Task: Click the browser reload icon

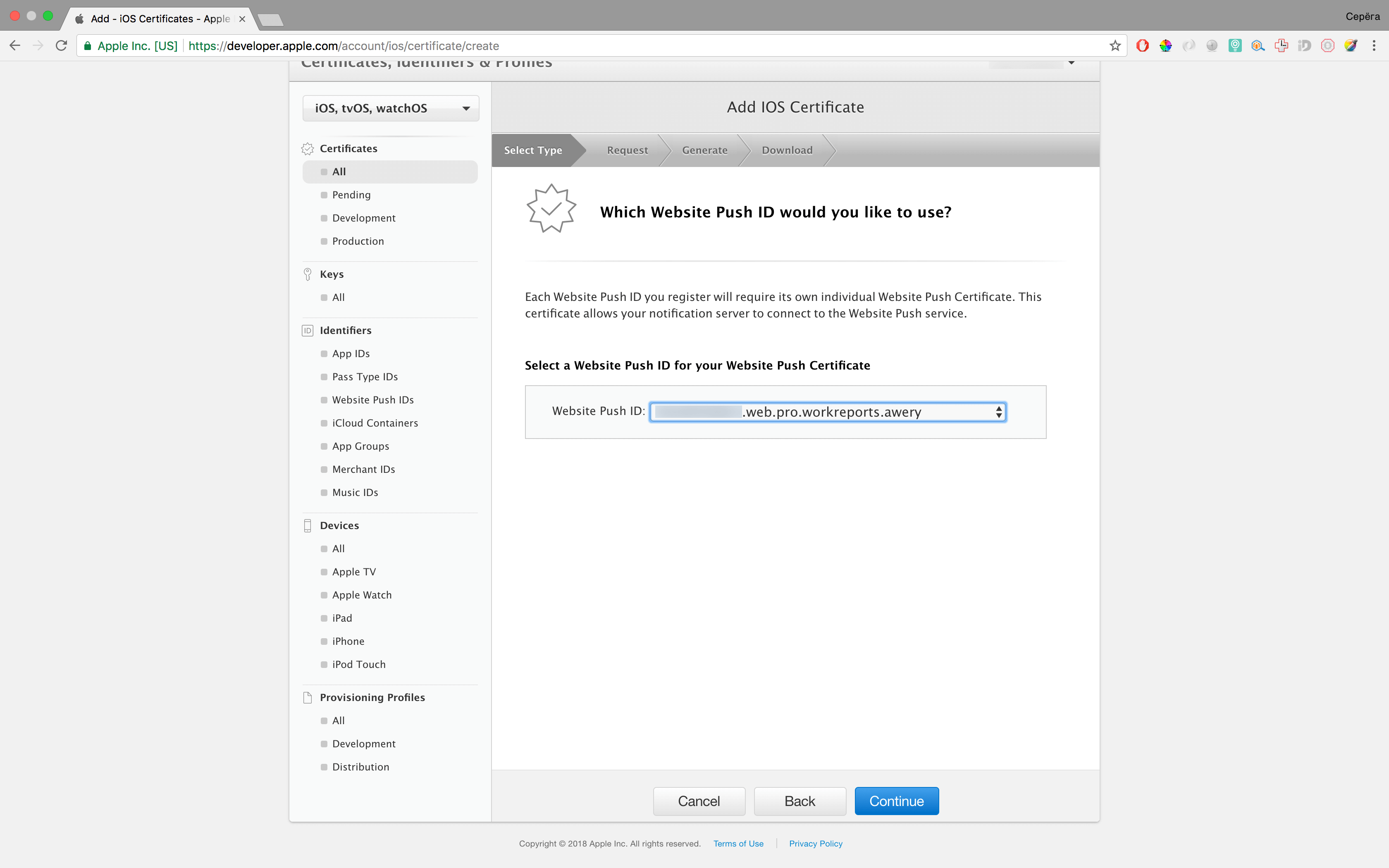Action: point(62,45)
